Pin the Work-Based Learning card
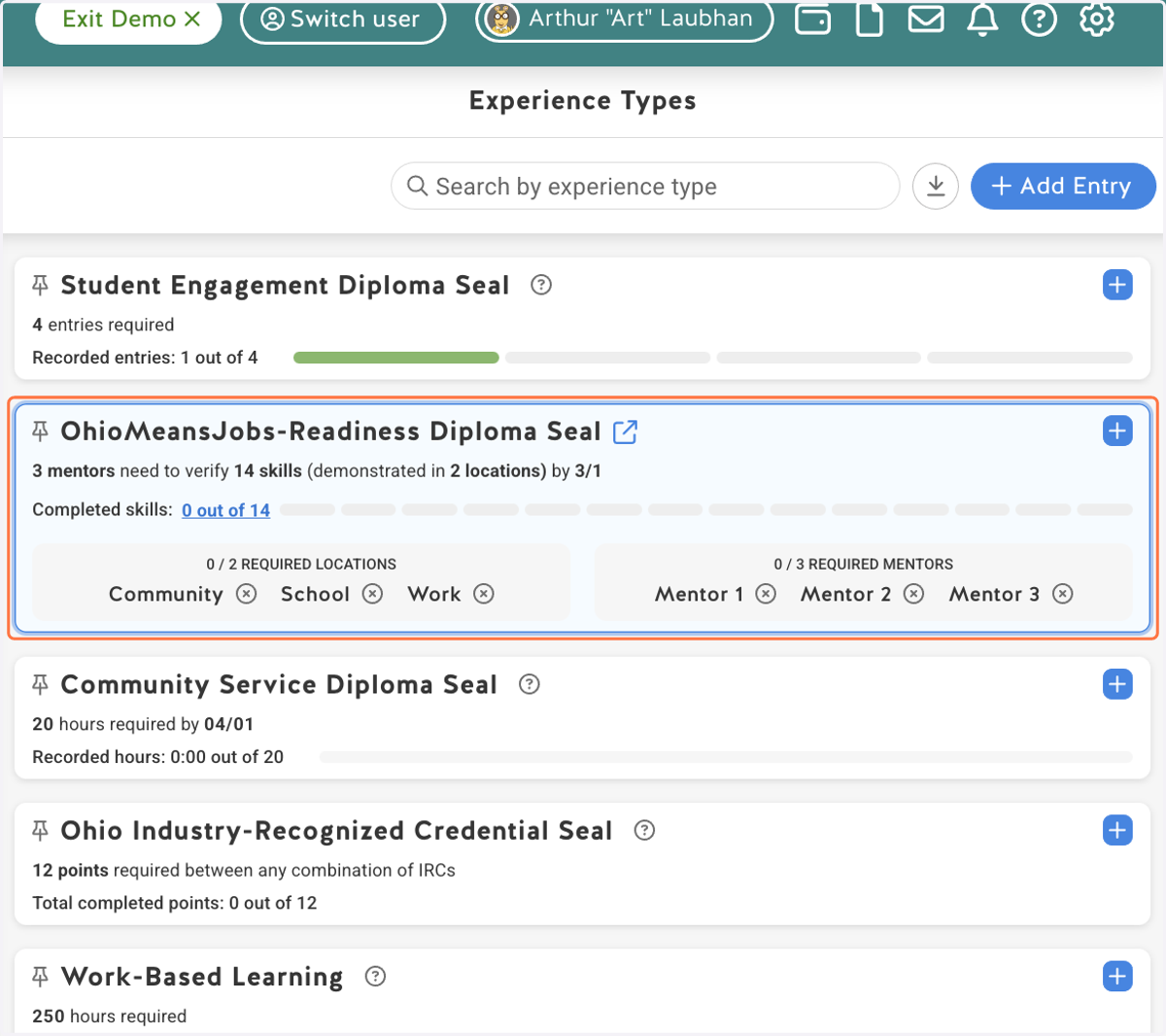 coord(40,976)
